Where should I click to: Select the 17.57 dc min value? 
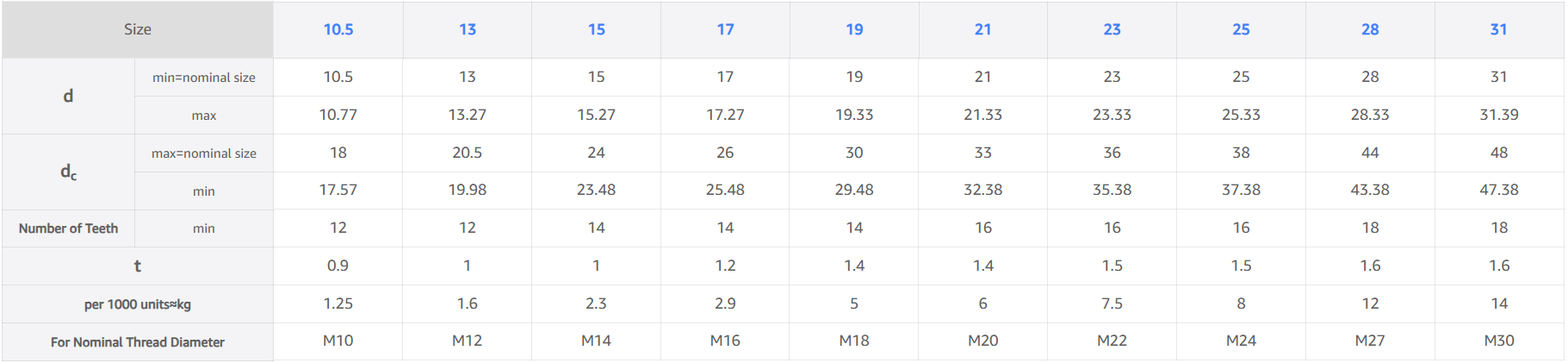tap(338, 190)
